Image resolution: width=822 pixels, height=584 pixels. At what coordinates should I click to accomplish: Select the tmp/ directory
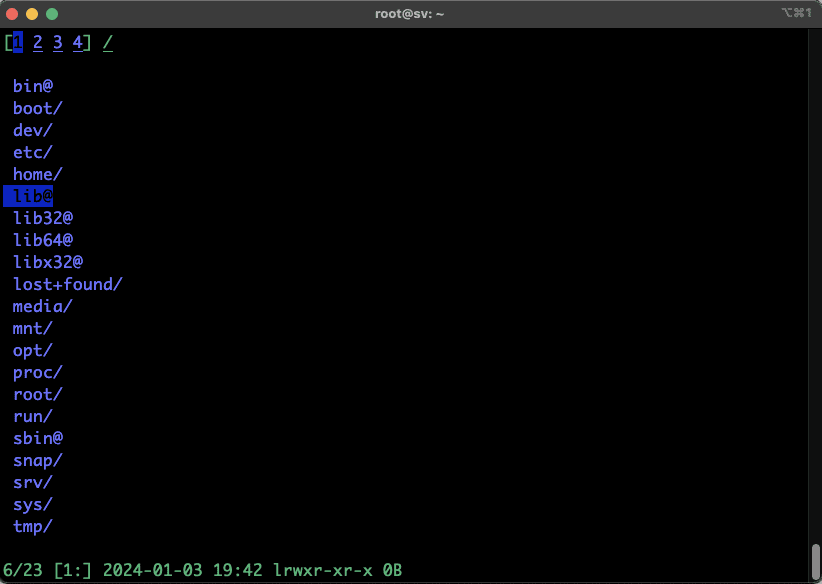click(33, 526)
